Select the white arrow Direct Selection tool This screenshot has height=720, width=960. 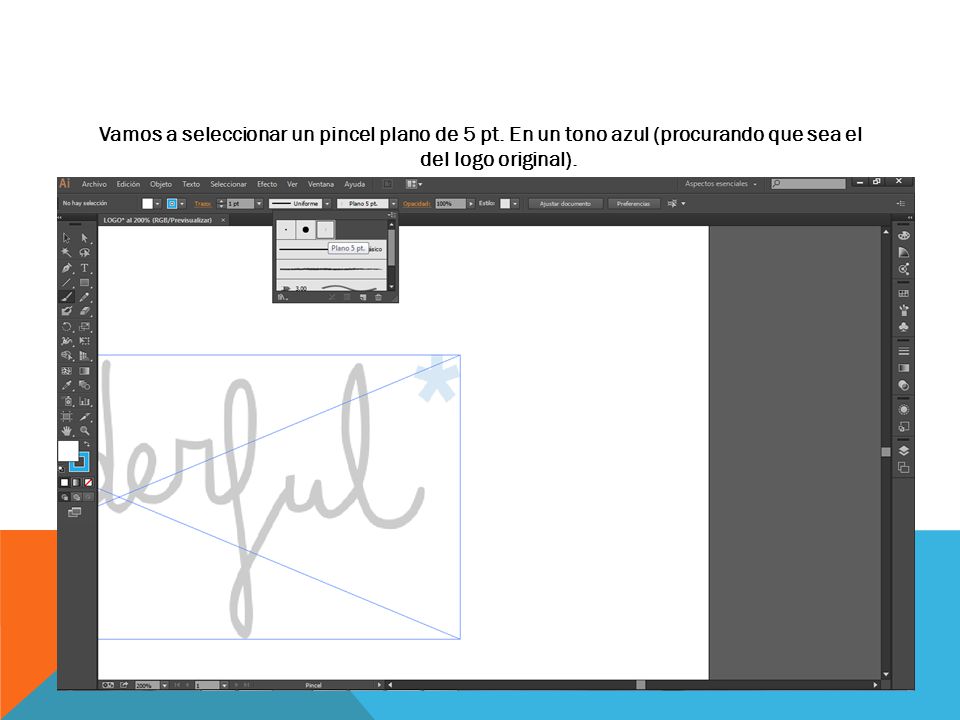84,238
